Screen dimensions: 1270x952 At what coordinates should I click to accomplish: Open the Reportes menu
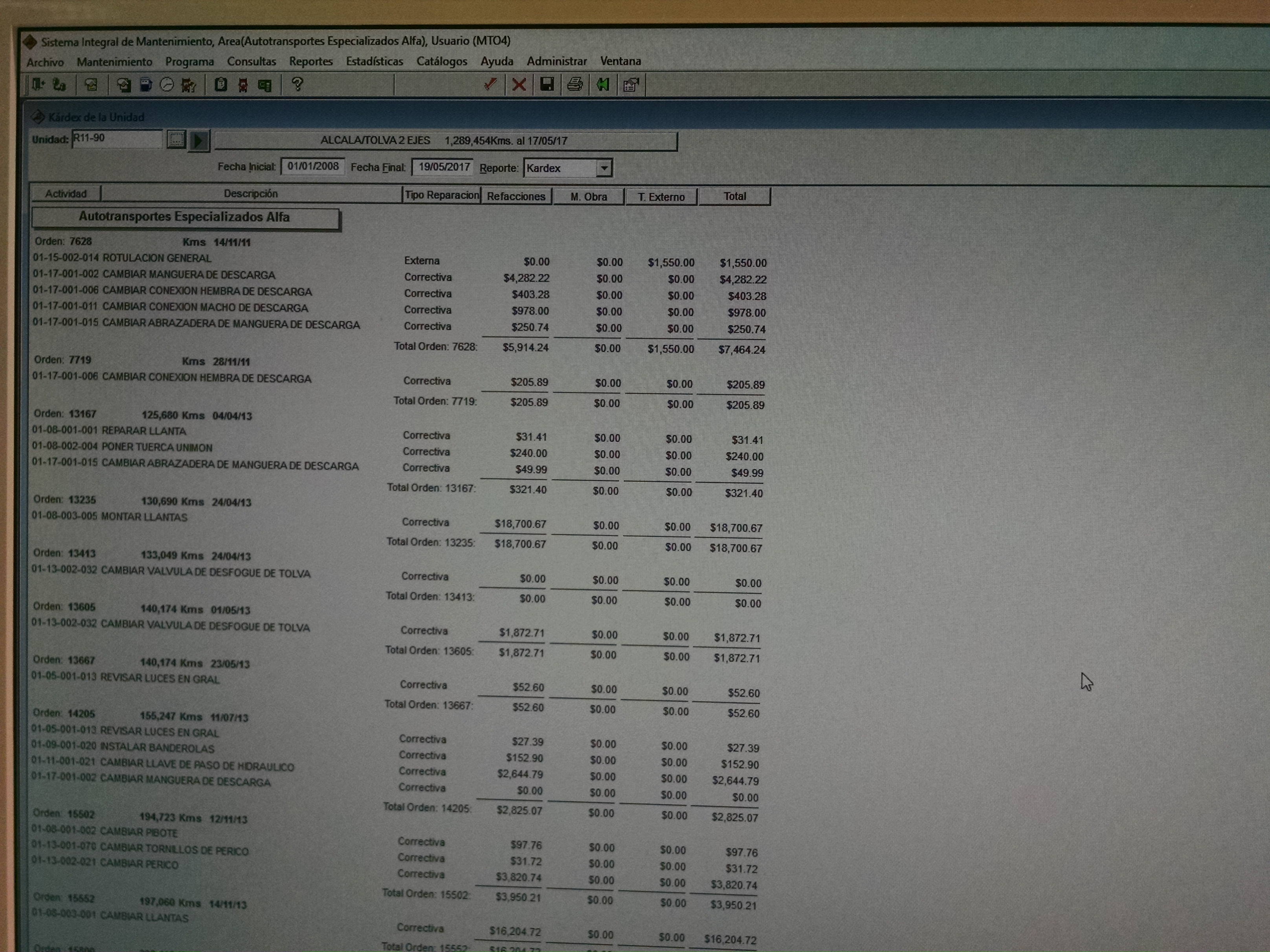[310, 61]
